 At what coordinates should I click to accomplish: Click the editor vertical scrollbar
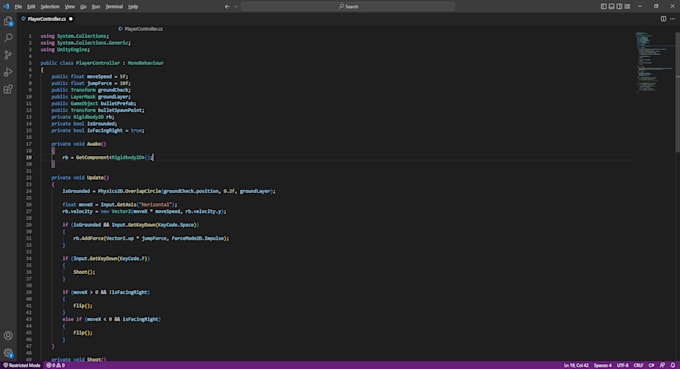coord(677,93)
